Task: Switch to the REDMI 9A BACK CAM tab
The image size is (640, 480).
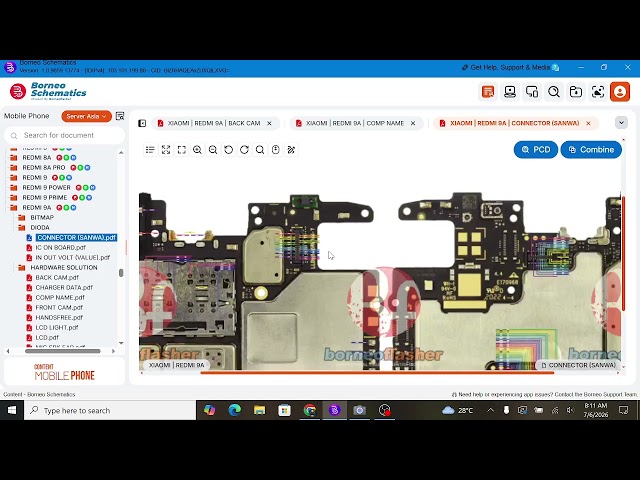Action: pyautogui.click(x=214, y=123)
